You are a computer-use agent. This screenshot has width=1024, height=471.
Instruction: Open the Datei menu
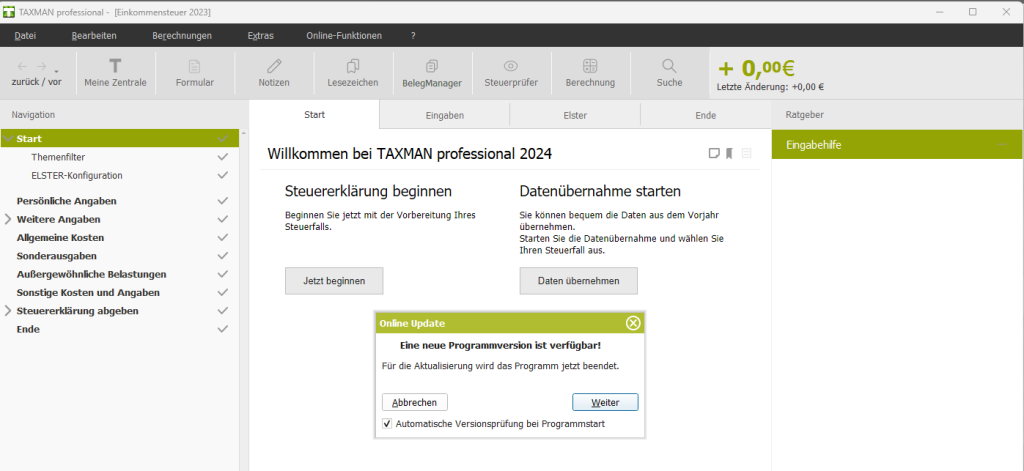pyautogui.click(x=25, y=36)
